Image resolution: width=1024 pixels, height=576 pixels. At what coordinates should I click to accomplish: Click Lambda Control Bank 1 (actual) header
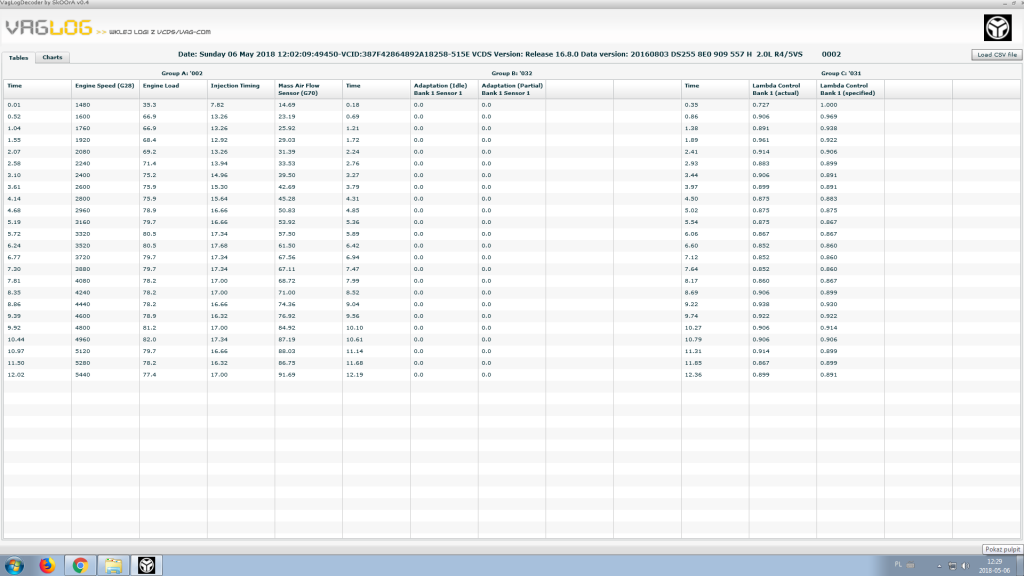click(776, 89)
